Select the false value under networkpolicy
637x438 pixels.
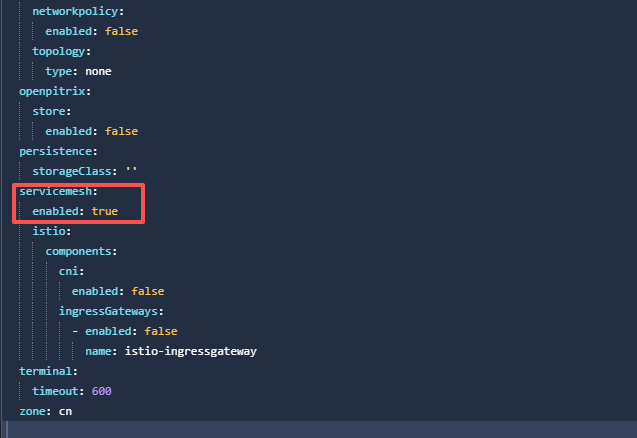[x=118, y=31]
